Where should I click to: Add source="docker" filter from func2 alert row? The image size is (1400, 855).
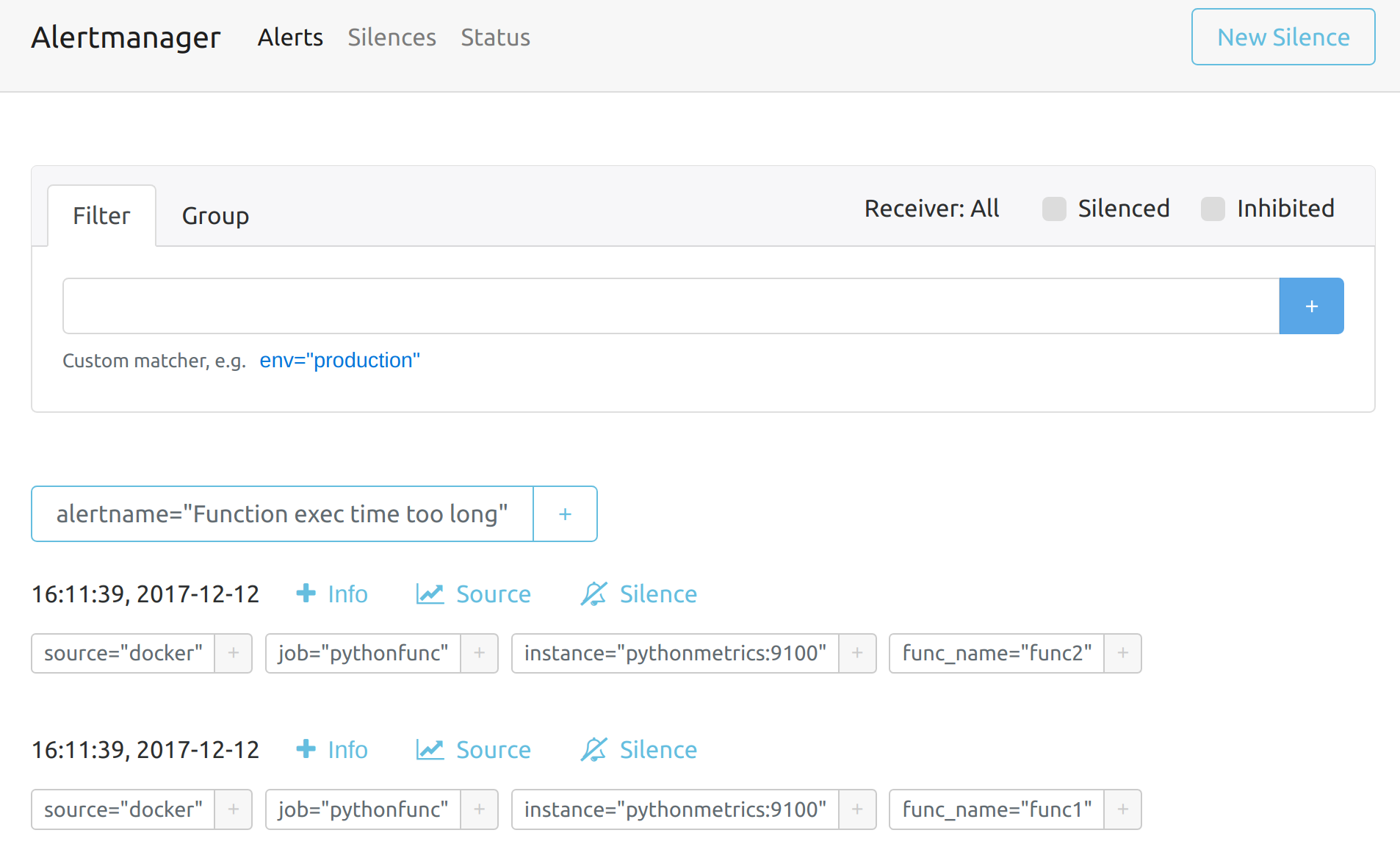click(x=234, y=653)
